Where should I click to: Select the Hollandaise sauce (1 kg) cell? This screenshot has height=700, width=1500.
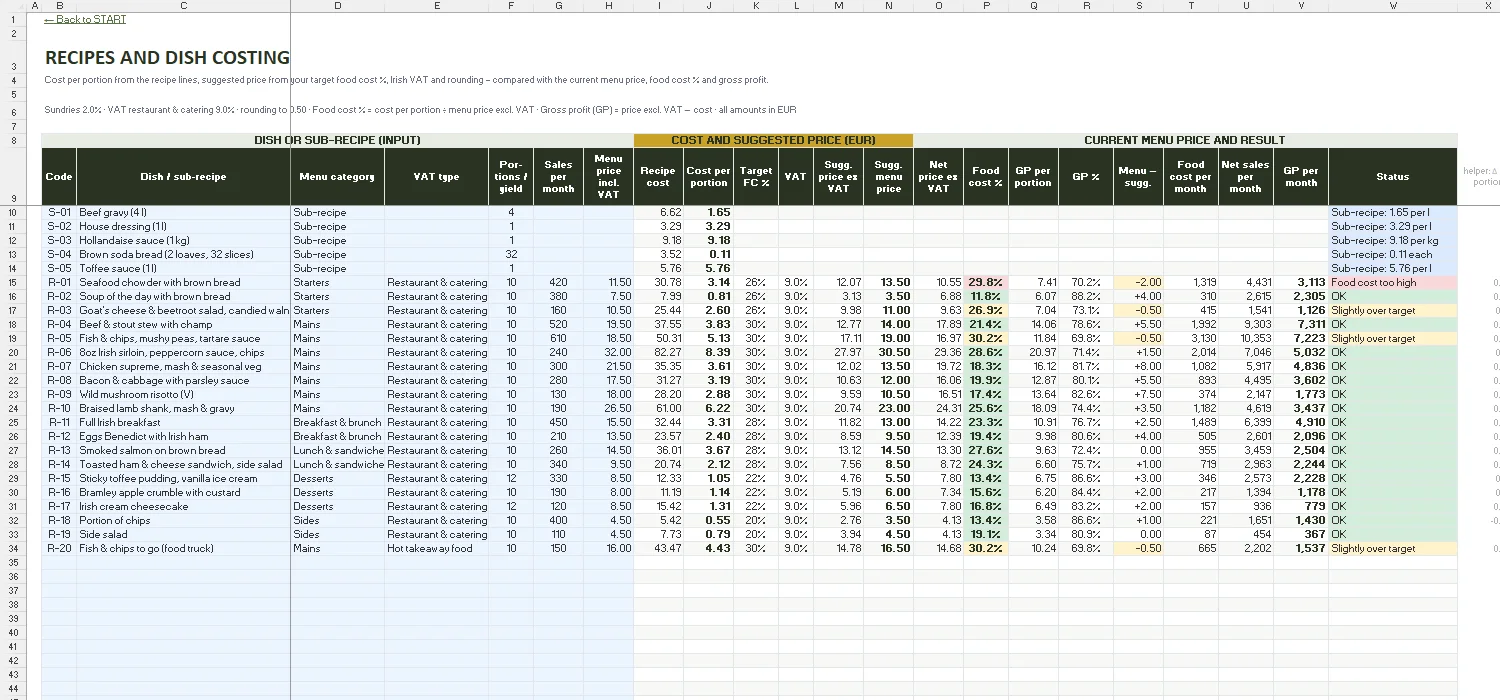(184, 240)
